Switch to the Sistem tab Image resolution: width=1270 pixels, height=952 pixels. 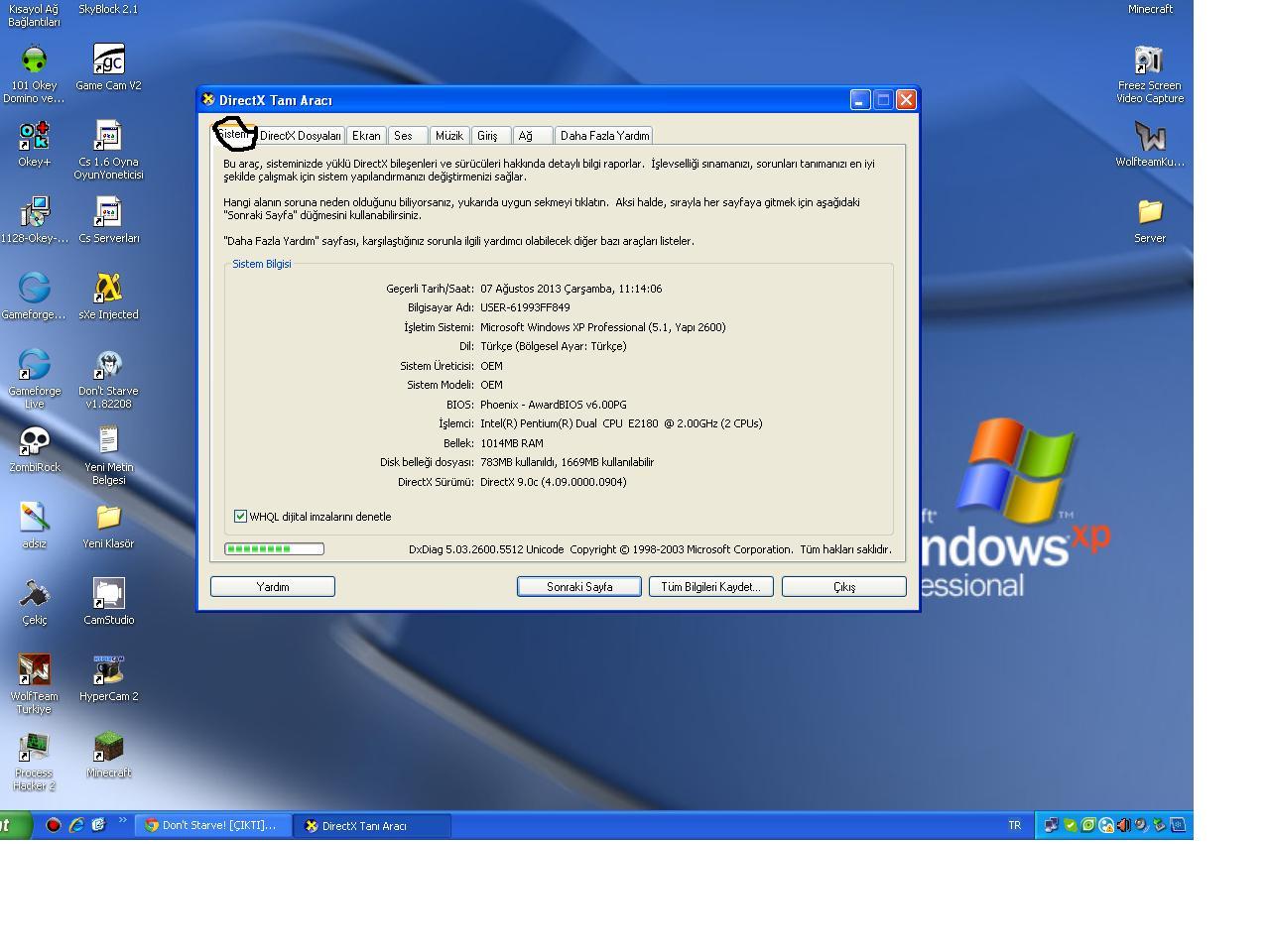tap(233, 134)
